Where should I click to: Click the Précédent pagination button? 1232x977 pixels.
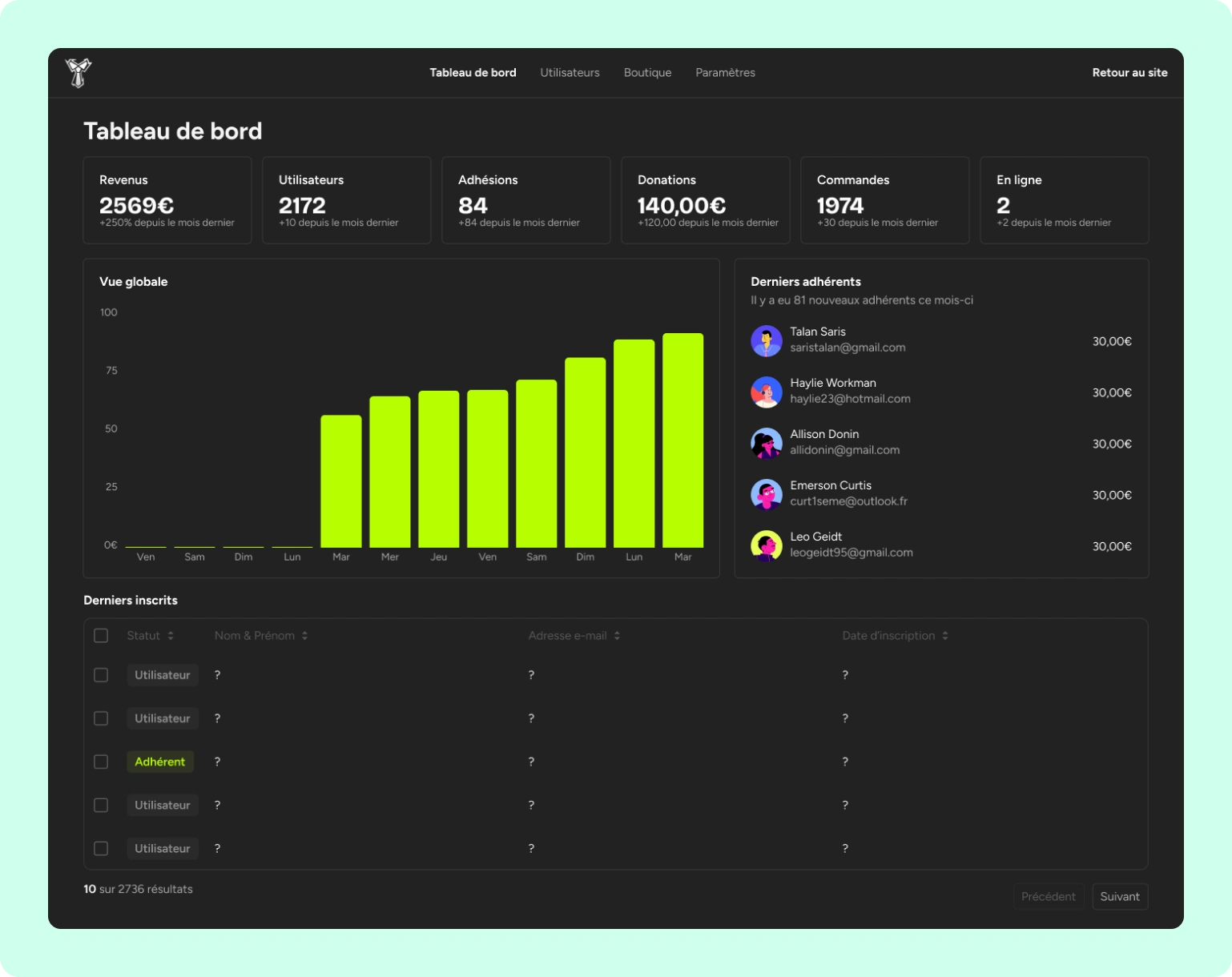[x=1049, y=897]
